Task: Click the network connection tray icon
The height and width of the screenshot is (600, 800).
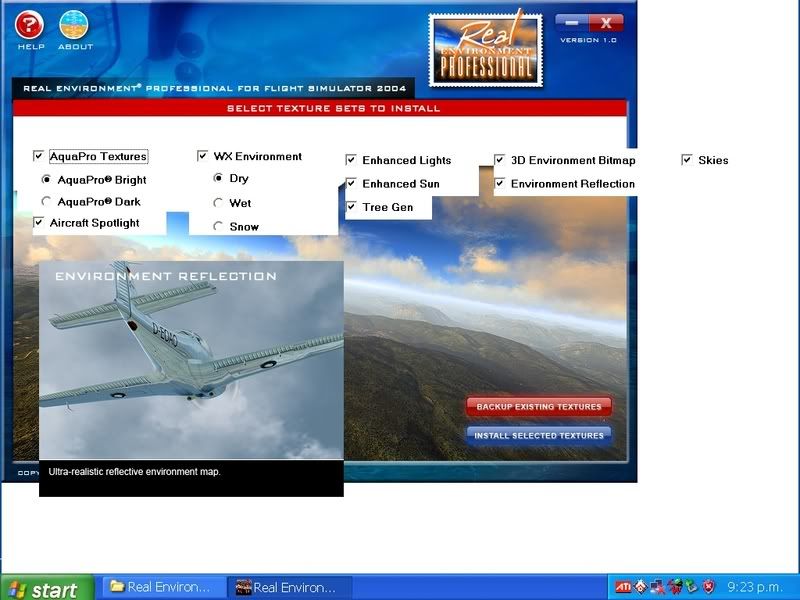Action: 657,587
